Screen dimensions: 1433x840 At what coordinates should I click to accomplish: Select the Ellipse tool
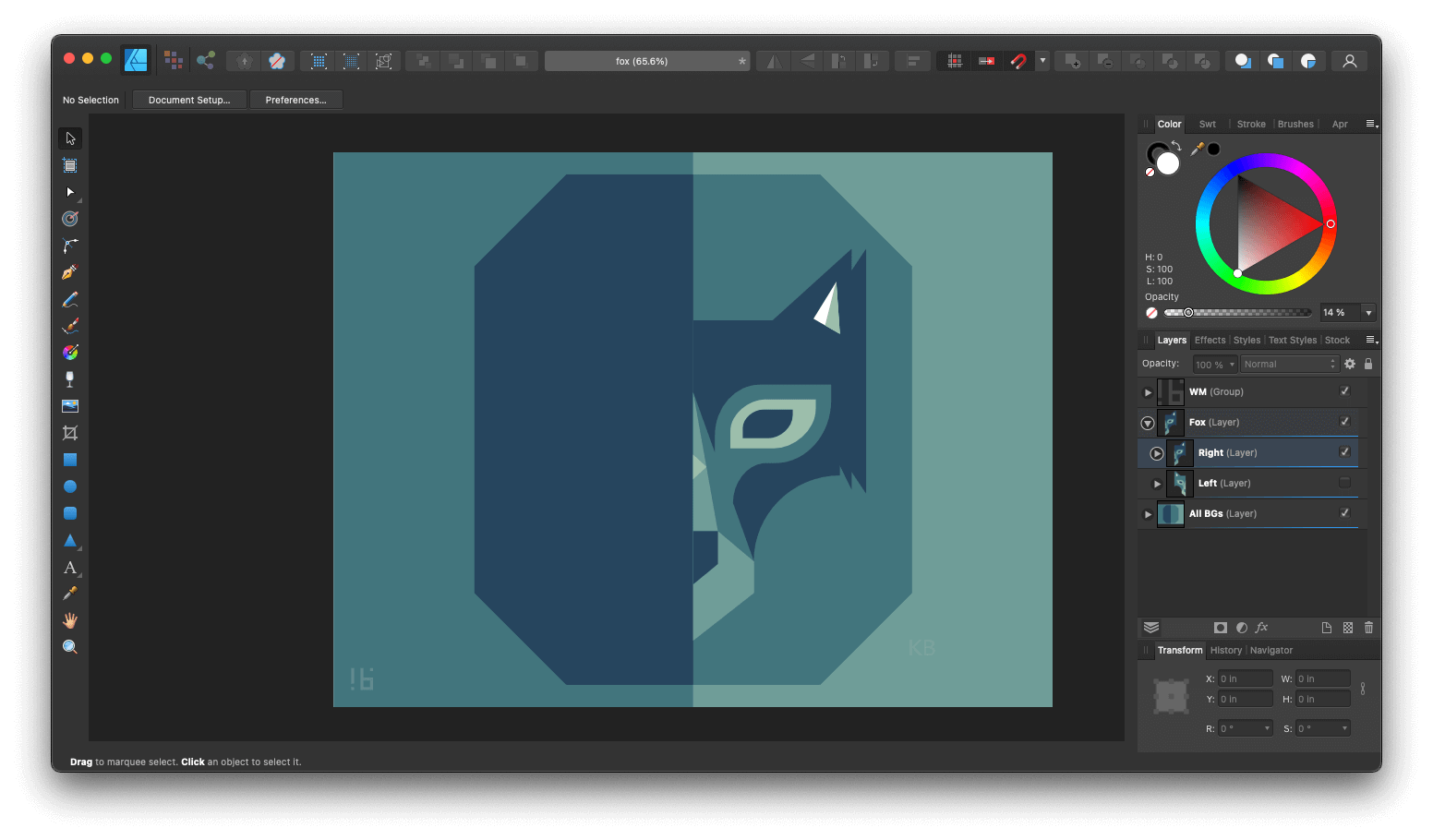pyautogui.click(x=69, y=486)
